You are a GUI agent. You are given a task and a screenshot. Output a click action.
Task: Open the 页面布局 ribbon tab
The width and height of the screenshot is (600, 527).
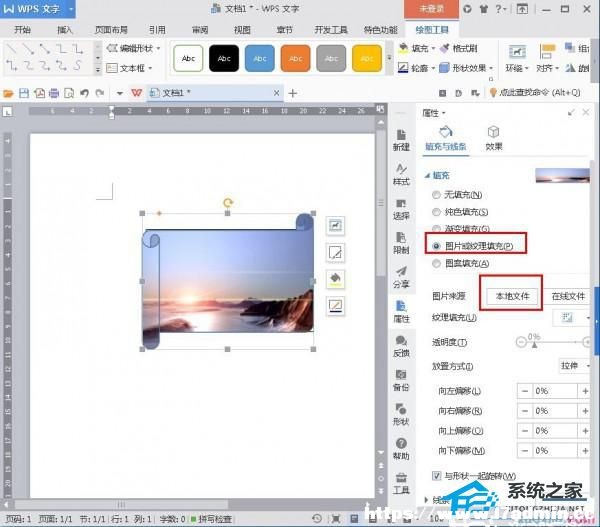[x=111, y=30]
